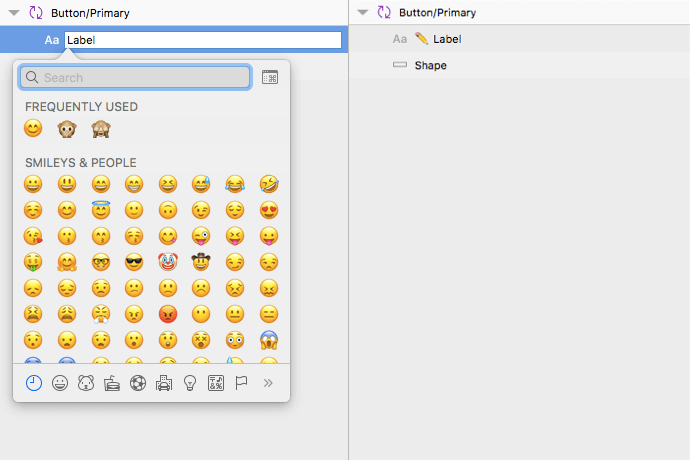
Task: Open the Food & Drink category tab
Action: pyautogui.click(x=112, y=383)
